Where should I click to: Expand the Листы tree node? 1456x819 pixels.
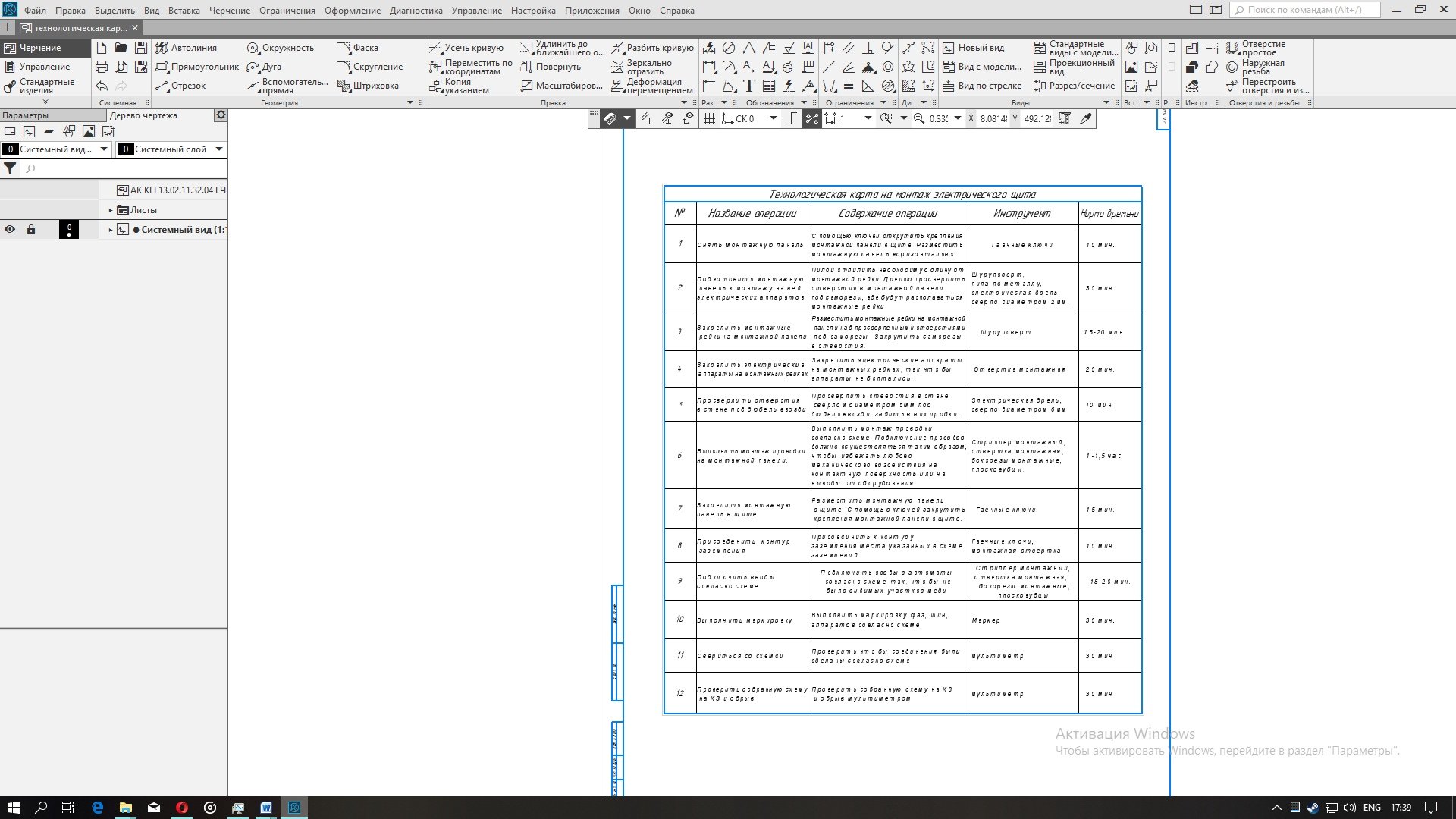click(111, 210)
